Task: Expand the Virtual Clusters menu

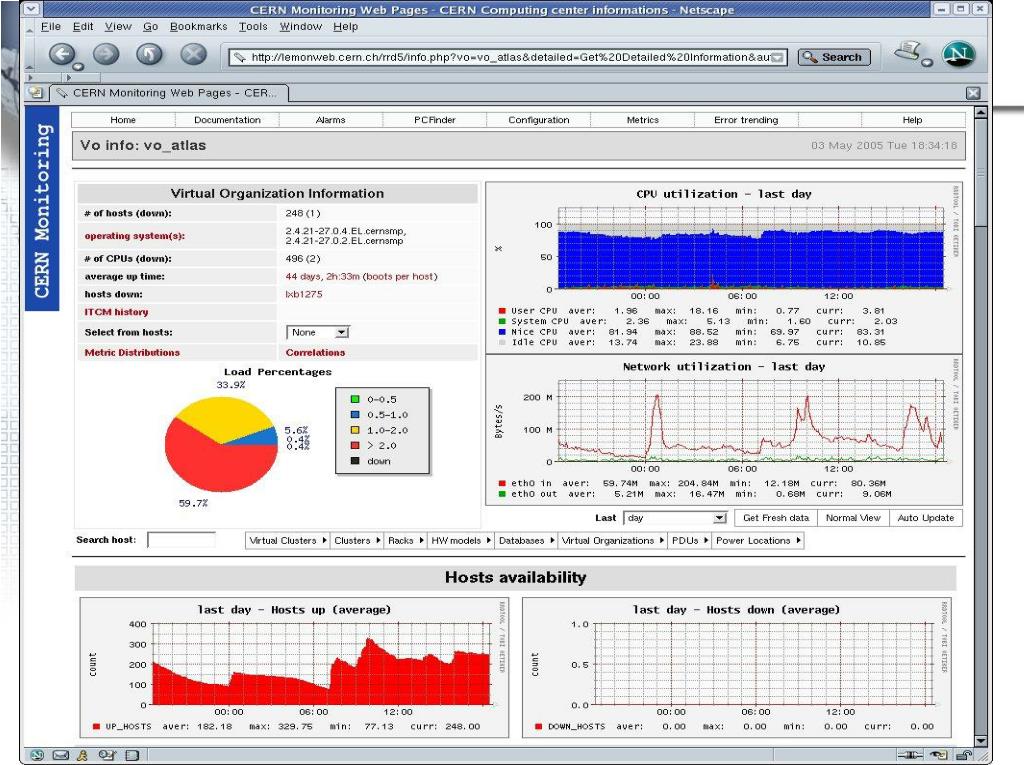Action: tap(287, 540)
